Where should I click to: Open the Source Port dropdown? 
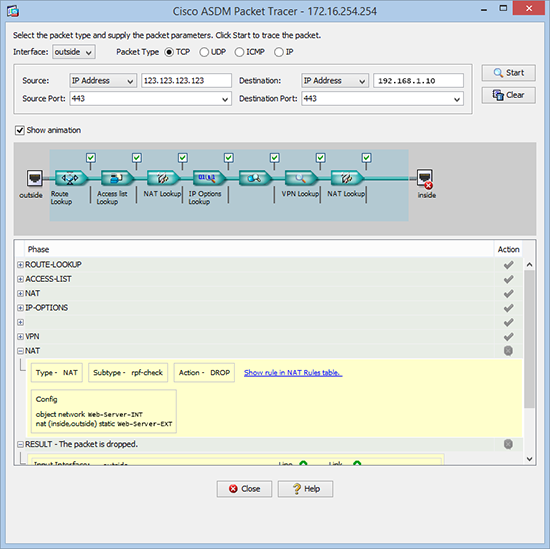click(225, 99)
